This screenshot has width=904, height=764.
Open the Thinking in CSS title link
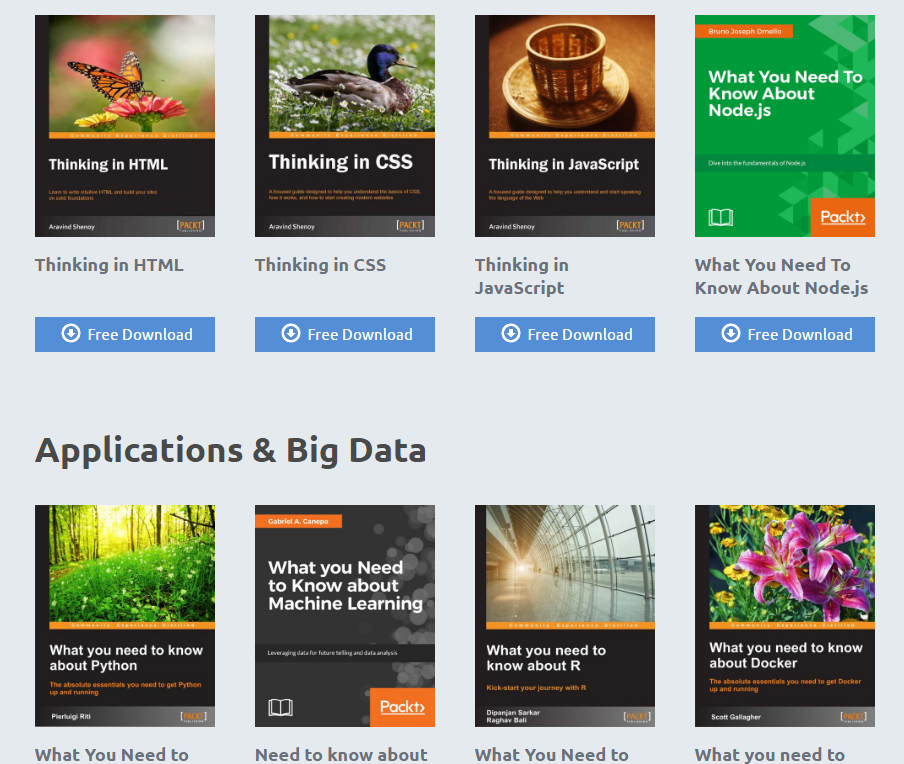click(x=319, y=265)
